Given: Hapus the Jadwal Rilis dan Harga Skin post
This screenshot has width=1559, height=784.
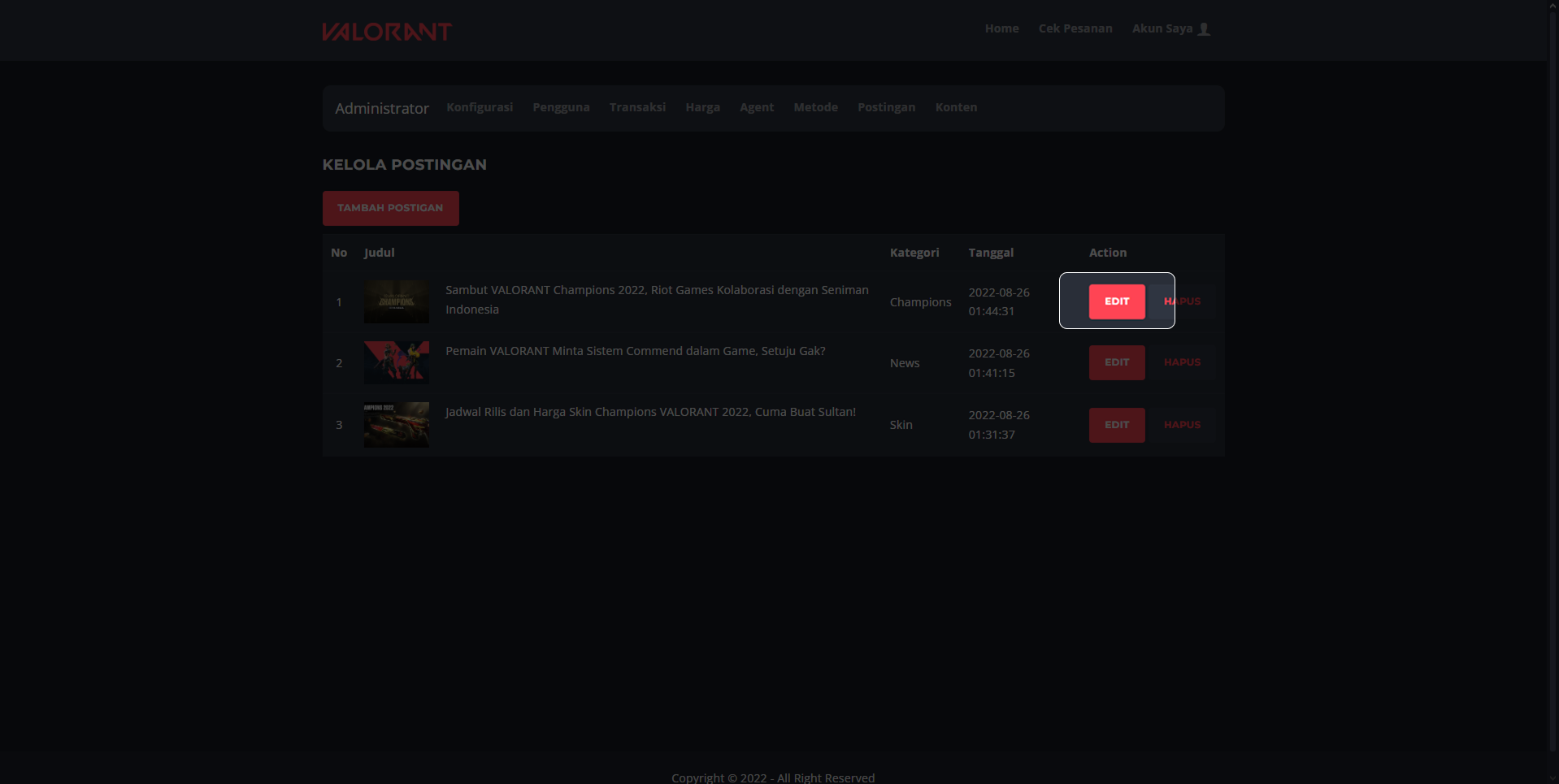Looking at the screenshot, I should click(x=1182, y=425).
